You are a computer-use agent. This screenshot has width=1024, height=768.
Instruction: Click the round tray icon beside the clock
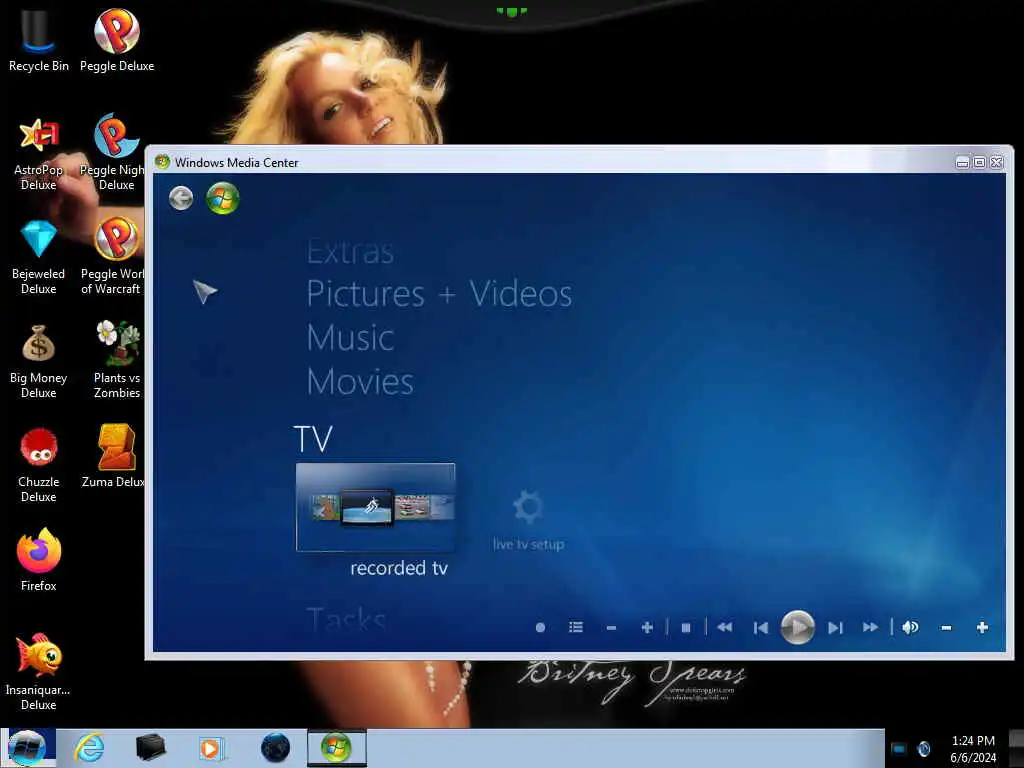pyautogui.click(x=923, y=748)
